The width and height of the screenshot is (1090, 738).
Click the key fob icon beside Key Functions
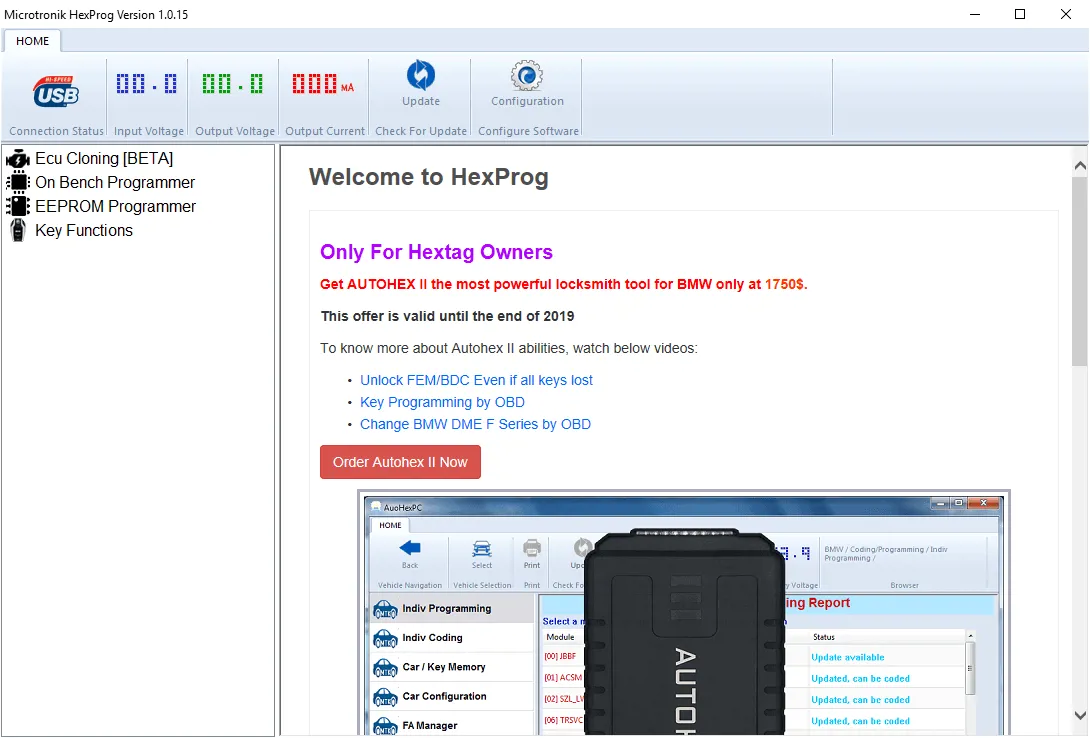(18, 230)
